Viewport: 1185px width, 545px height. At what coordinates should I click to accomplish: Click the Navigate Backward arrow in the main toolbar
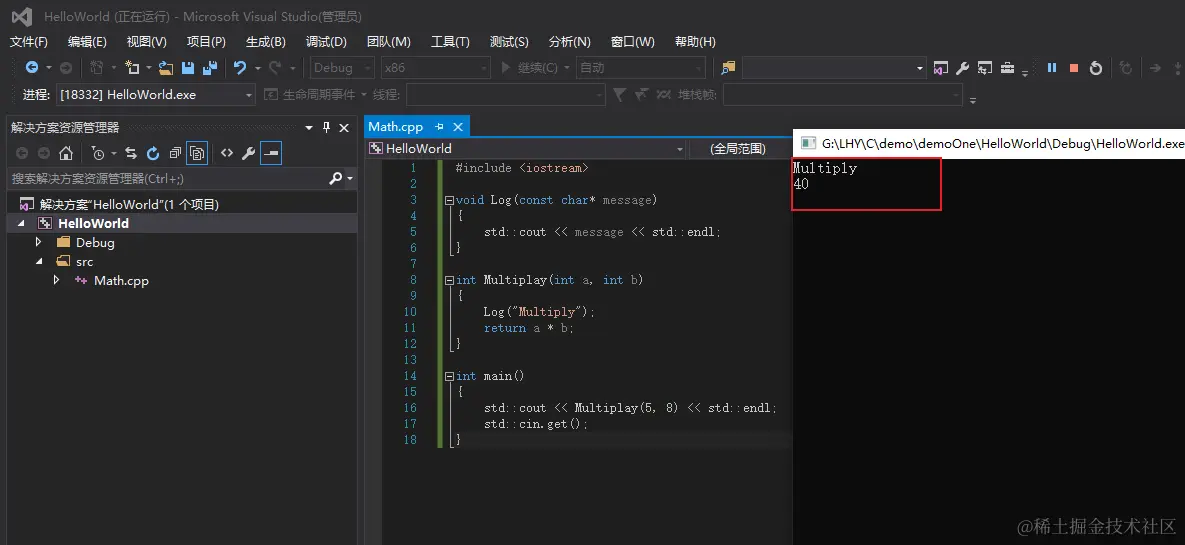[32, 67]
